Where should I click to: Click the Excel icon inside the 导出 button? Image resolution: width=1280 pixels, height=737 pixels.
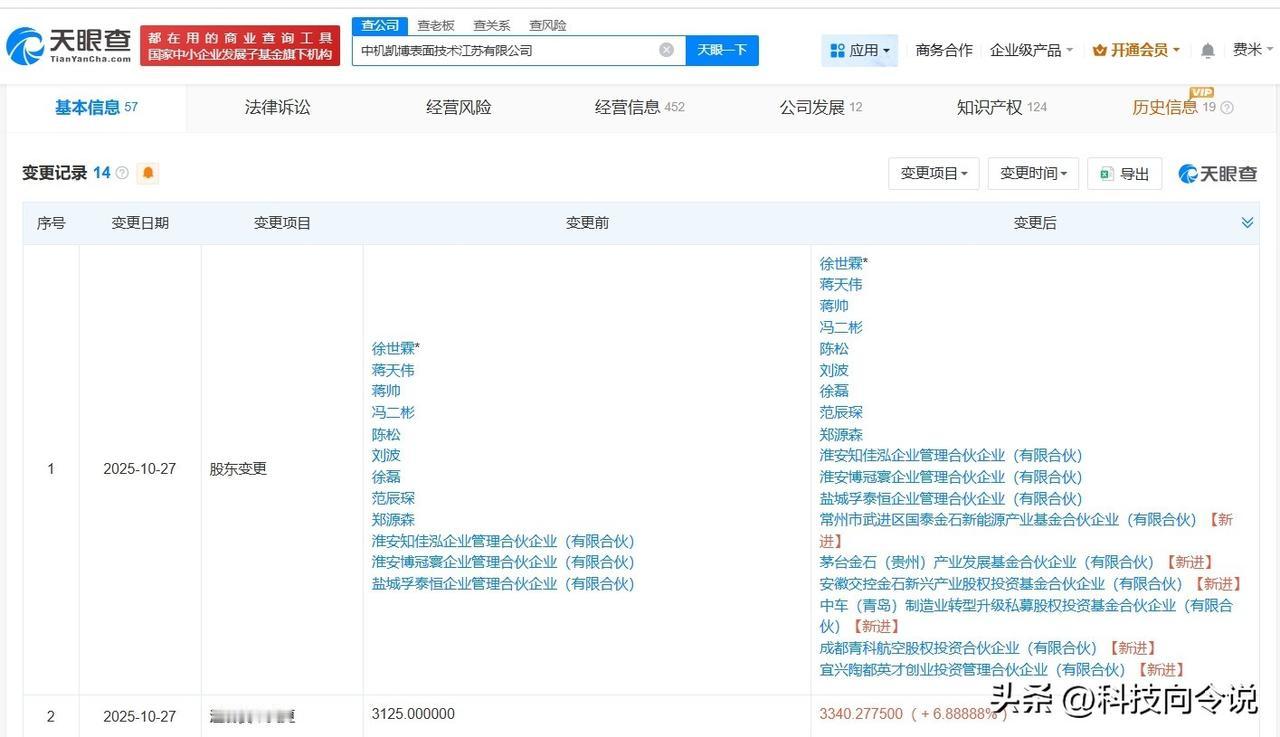pos(1106,173)
